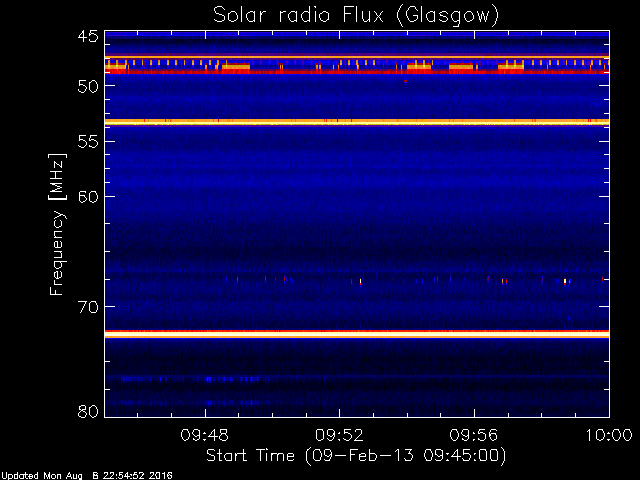This screenshot has height=480, width=640.
Task: Click the 09:56 time tick label
Action: [474, 435]
